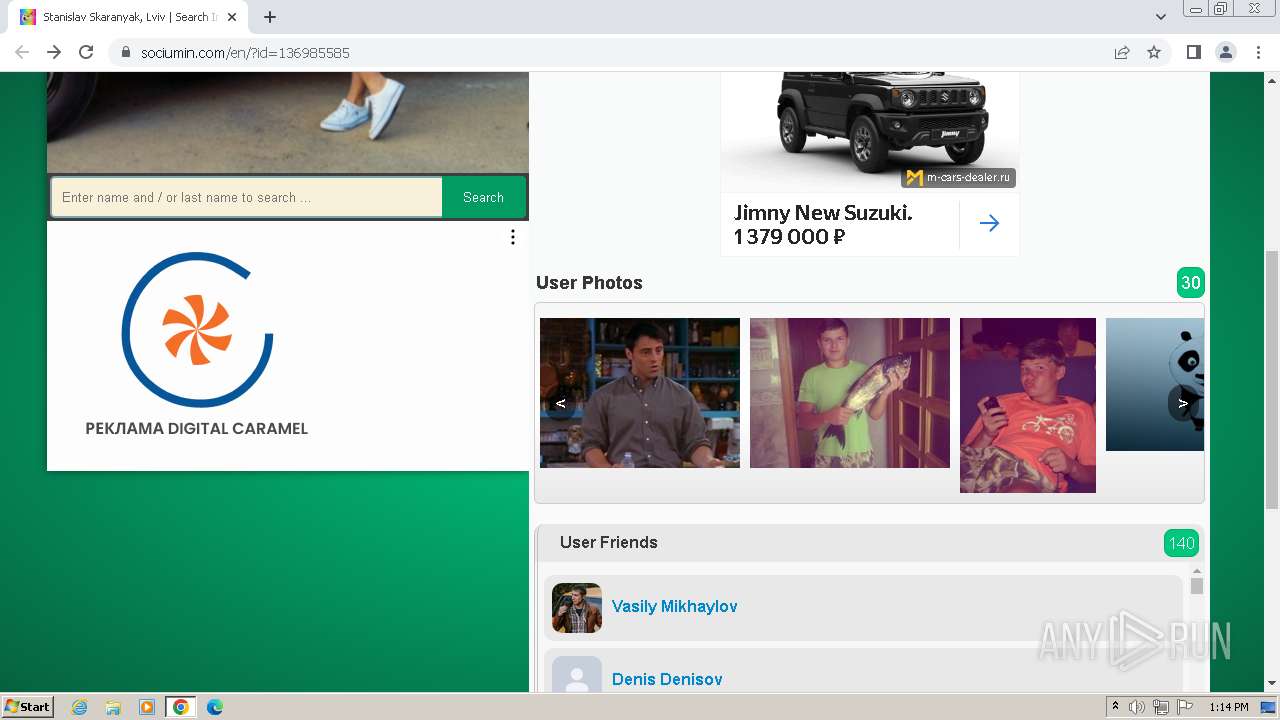Show next user photos
Screen dimensions: 1280x720
point(1184,403)
